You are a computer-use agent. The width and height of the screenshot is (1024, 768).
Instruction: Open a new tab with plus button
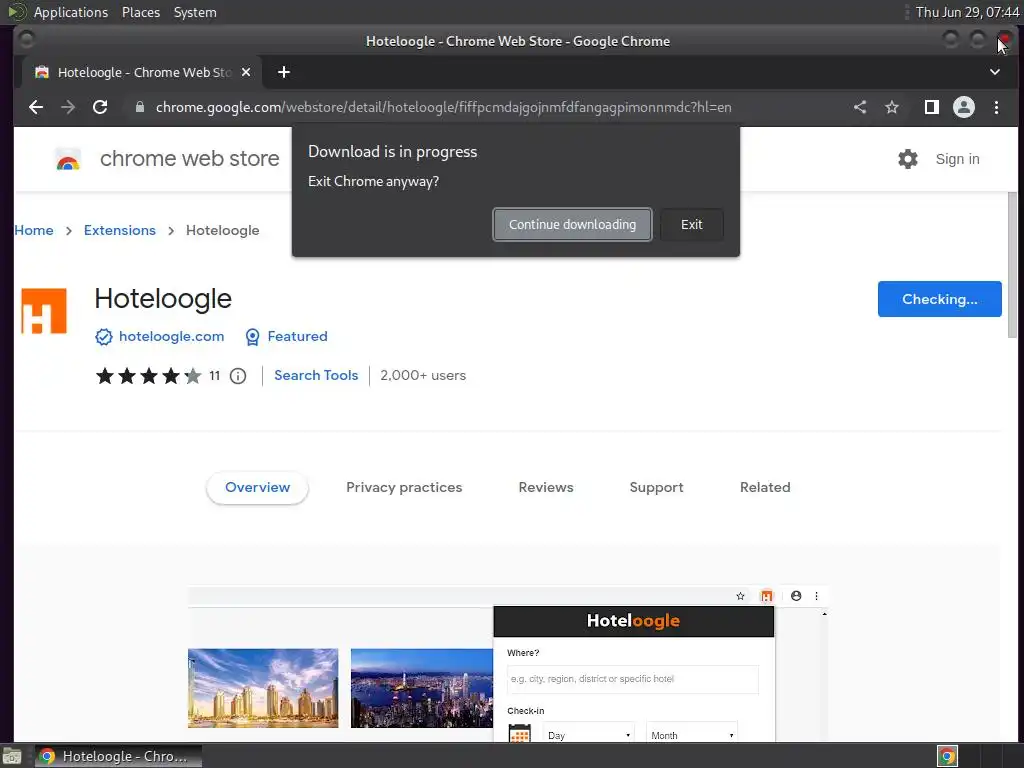(x=283, y=72)
